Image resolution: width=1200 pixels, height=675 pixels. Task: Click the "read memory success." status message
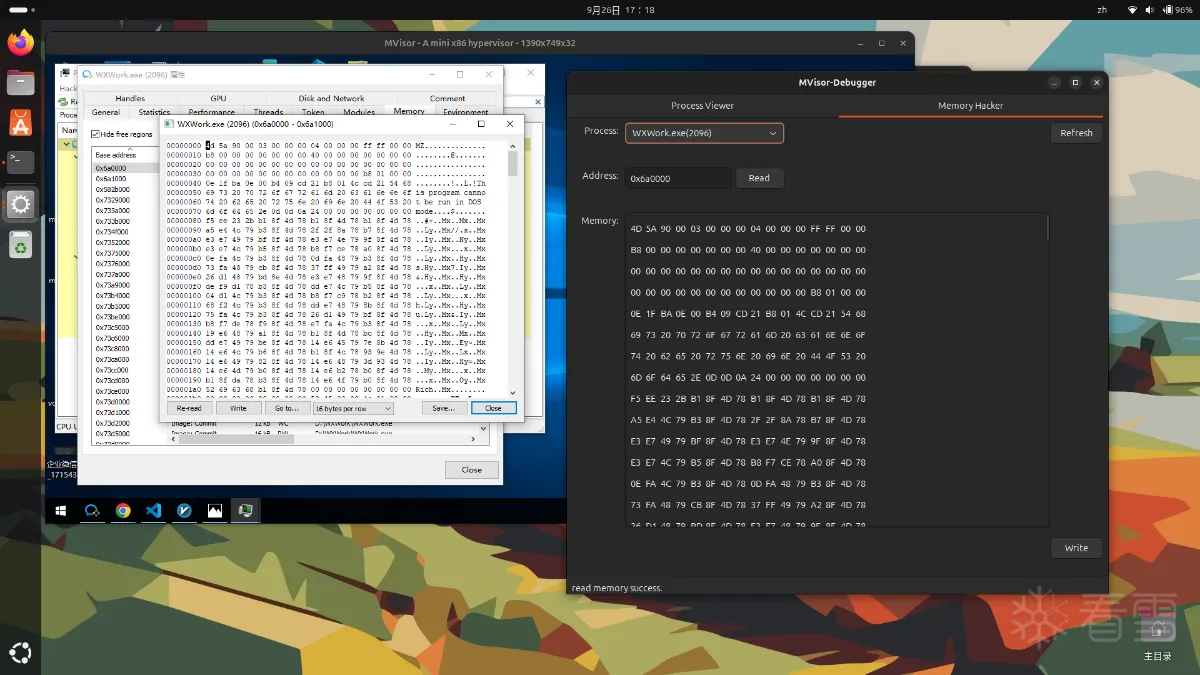click(x=617, y=588)
